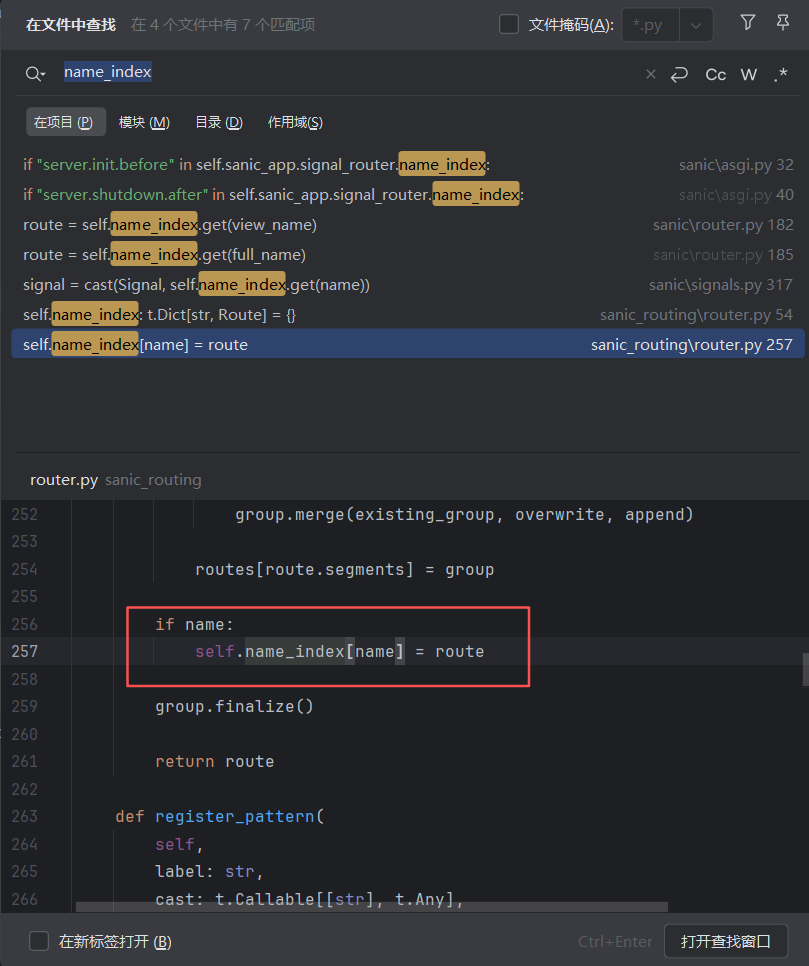Expand the file mask dropdown arrow

[x=696, y=25]
